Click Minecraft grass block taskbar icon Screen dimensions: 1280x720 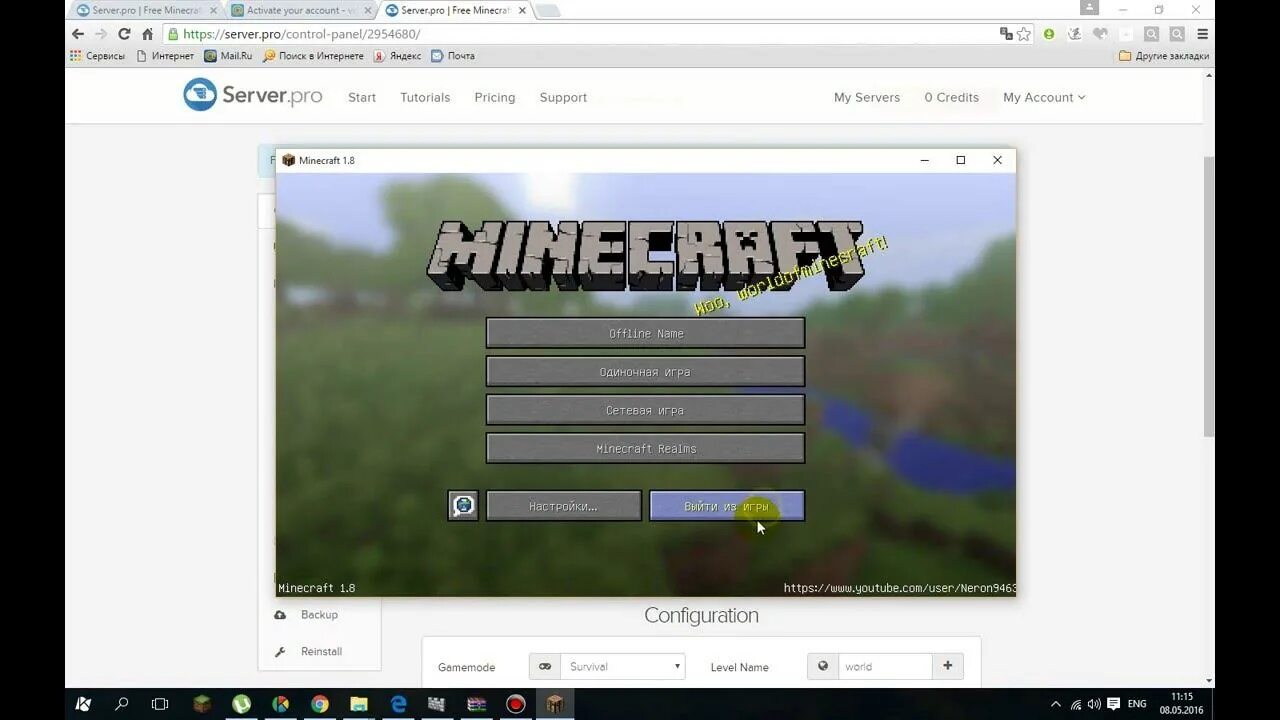tap(202, 704)
